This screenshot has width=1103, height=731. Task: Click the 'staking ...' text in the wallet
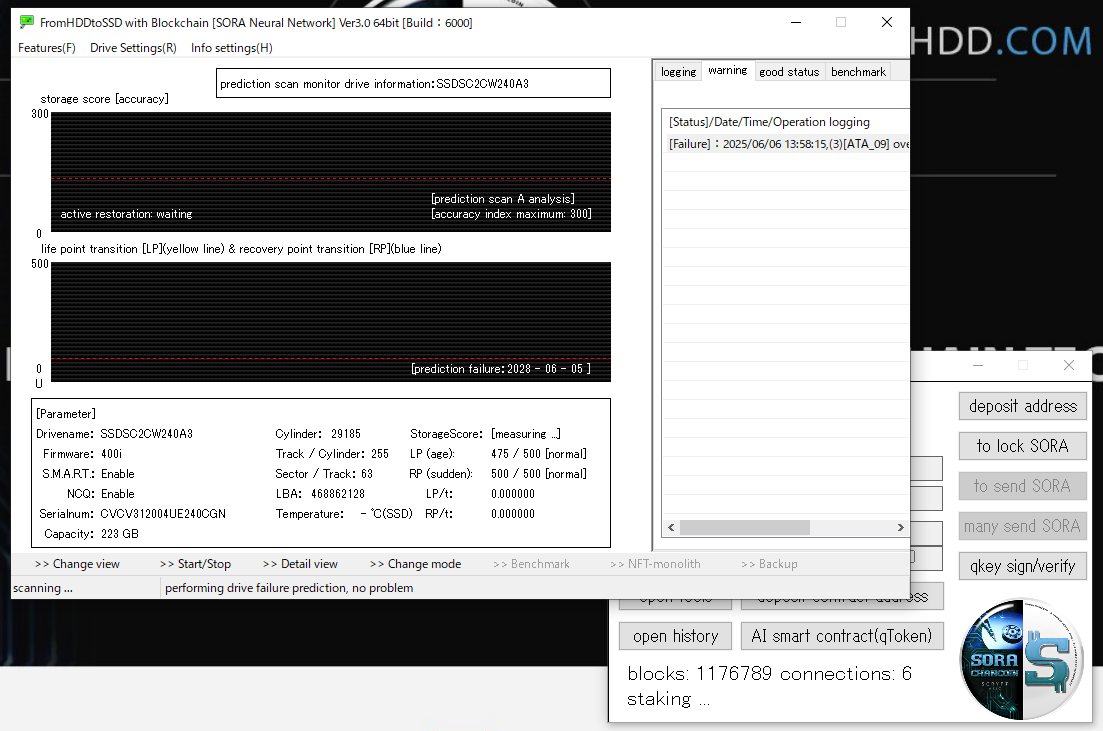pyautogui.click(x=668, y=699)
